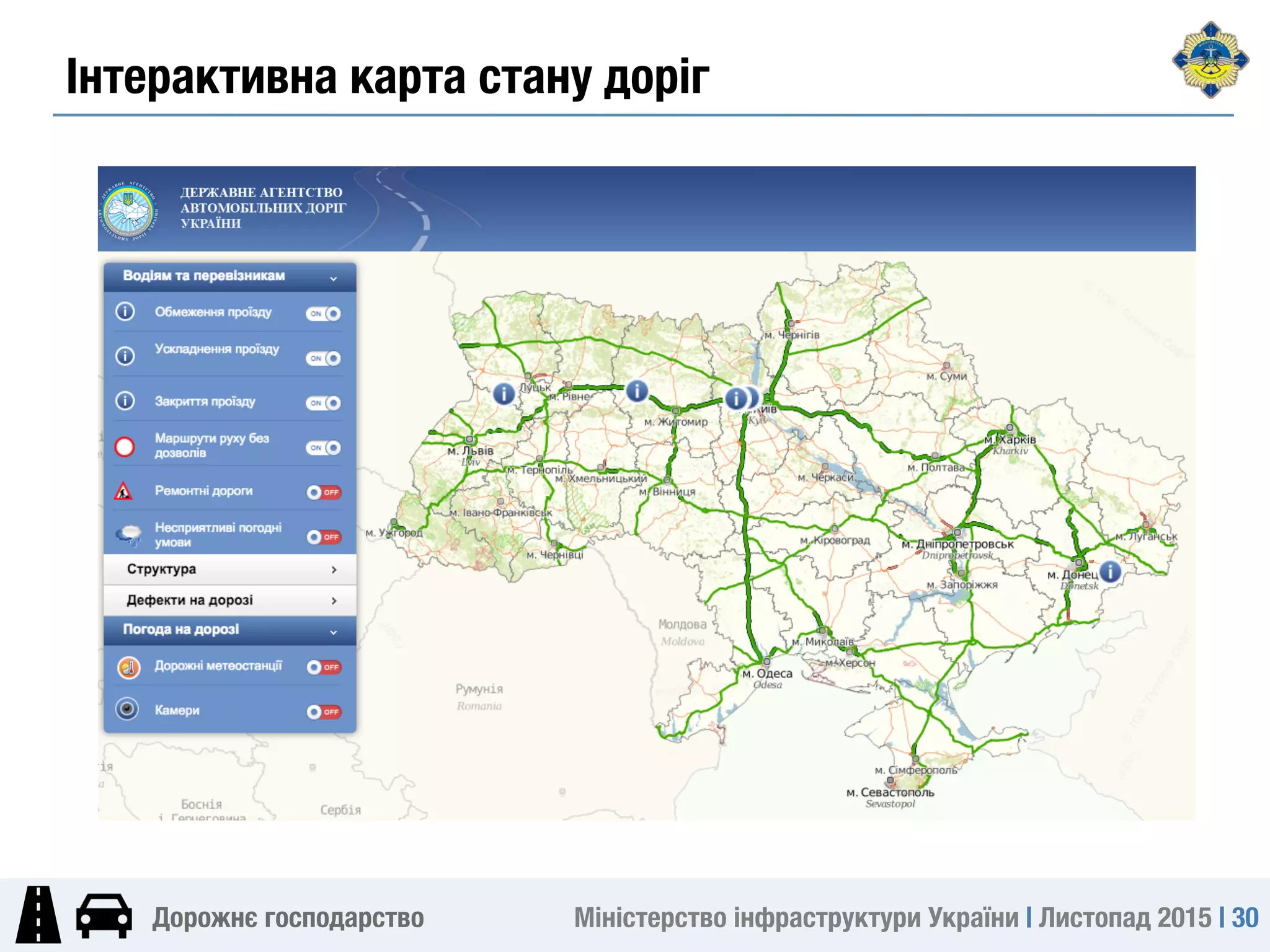Viewport: 1270px width, 952px height.
Task: Click the Обмеження проїзду label
Action: point(213,312)
